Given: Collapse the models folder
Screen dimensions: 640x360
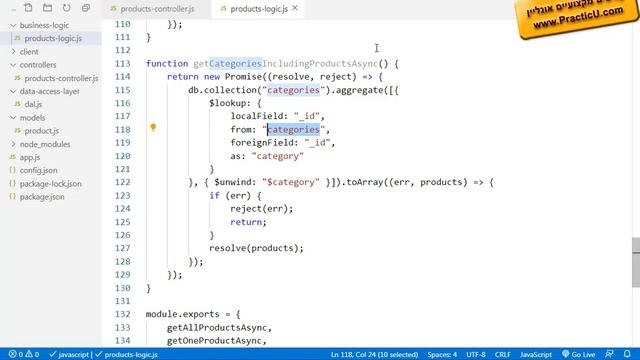Looking at the screenshot, I should 32,118.
